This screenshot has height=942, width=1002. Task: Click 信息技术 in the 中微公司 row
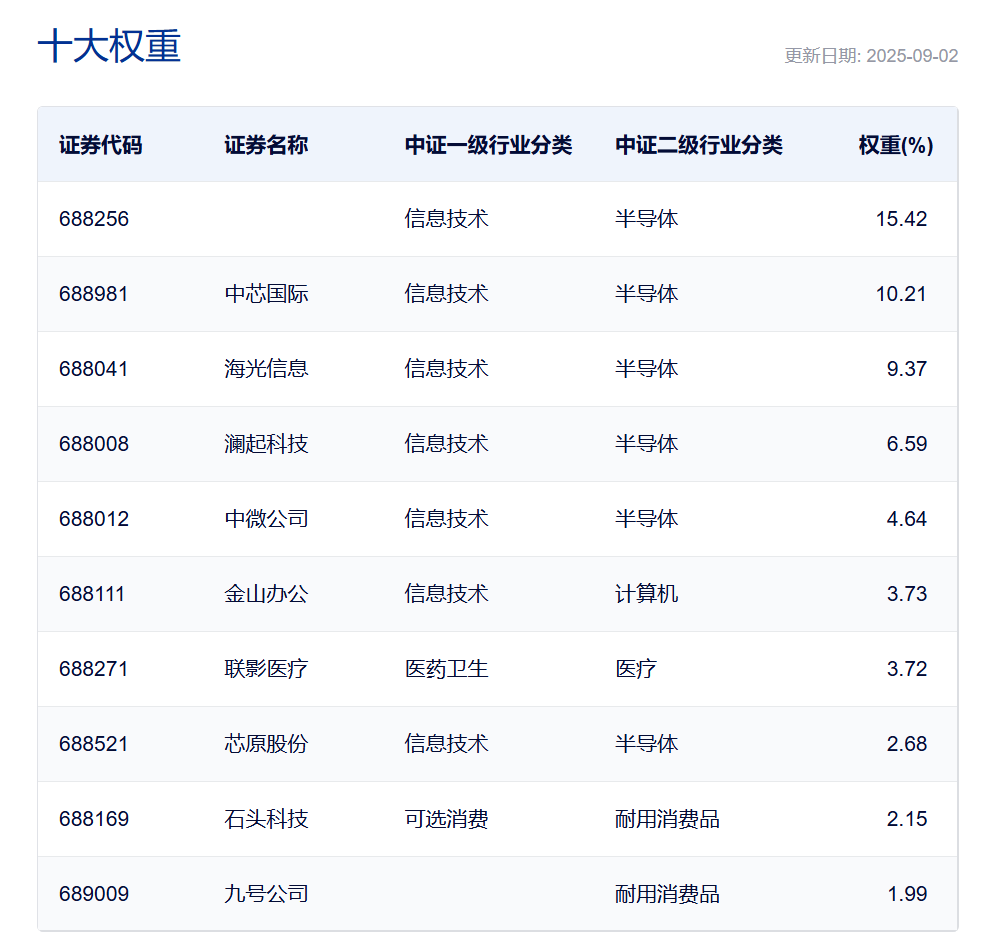[x=446, y=519]
